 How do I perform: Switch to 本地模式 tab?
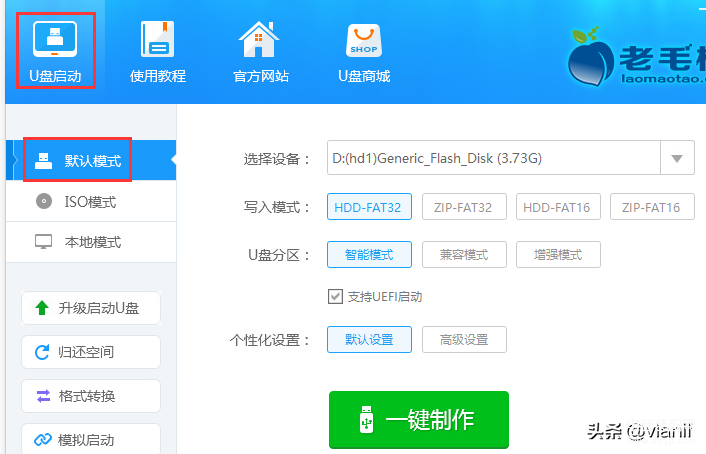pos(90,242)
